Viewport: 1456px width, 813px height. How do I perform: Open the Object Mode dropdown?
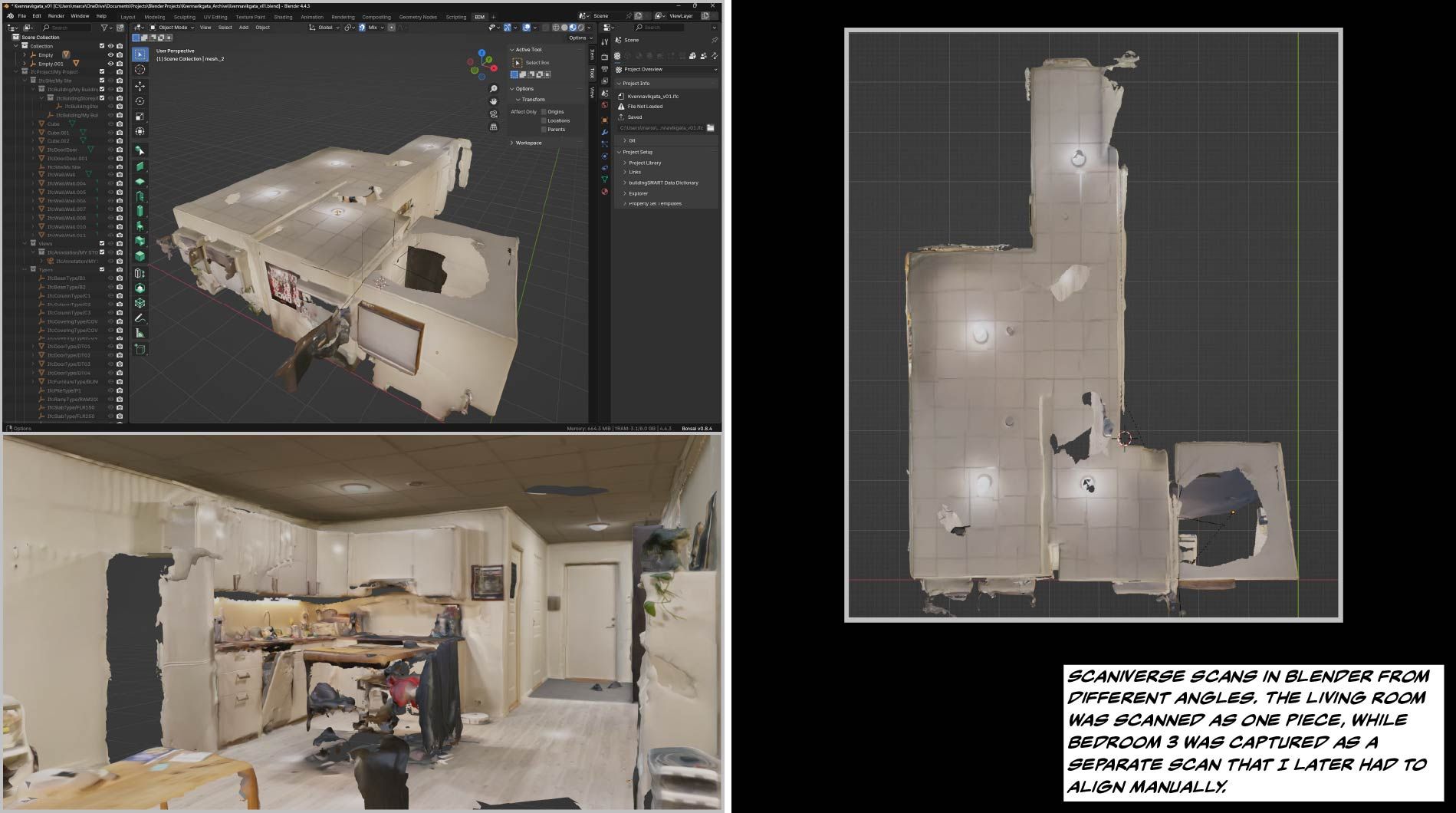pos(173,28)
